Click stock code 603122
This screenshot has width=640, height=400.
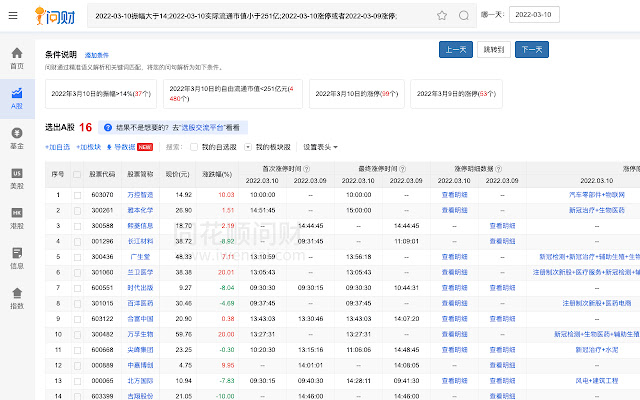(102, 319)
